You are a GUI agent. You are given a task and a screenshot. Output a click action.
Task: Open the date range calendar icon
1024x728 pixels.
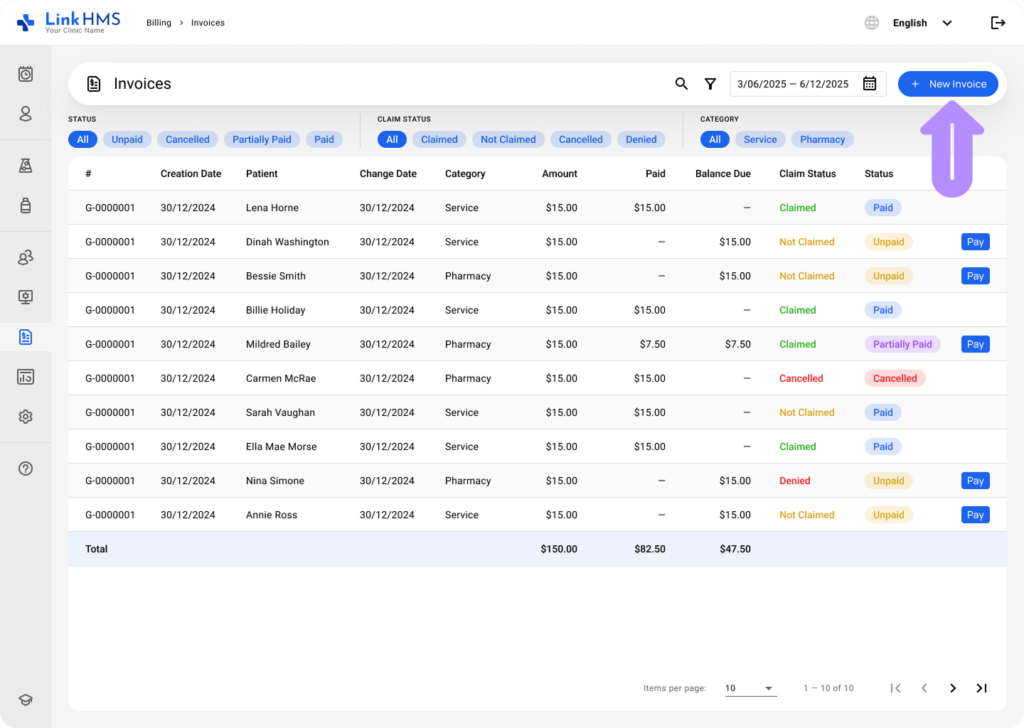coord(869,84)
